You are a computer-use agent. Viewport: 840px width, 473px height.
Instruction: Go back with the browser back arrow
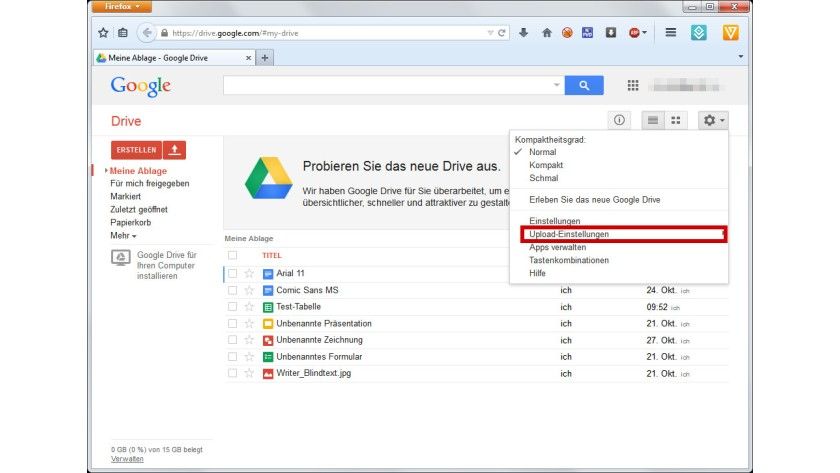(146, 33)
